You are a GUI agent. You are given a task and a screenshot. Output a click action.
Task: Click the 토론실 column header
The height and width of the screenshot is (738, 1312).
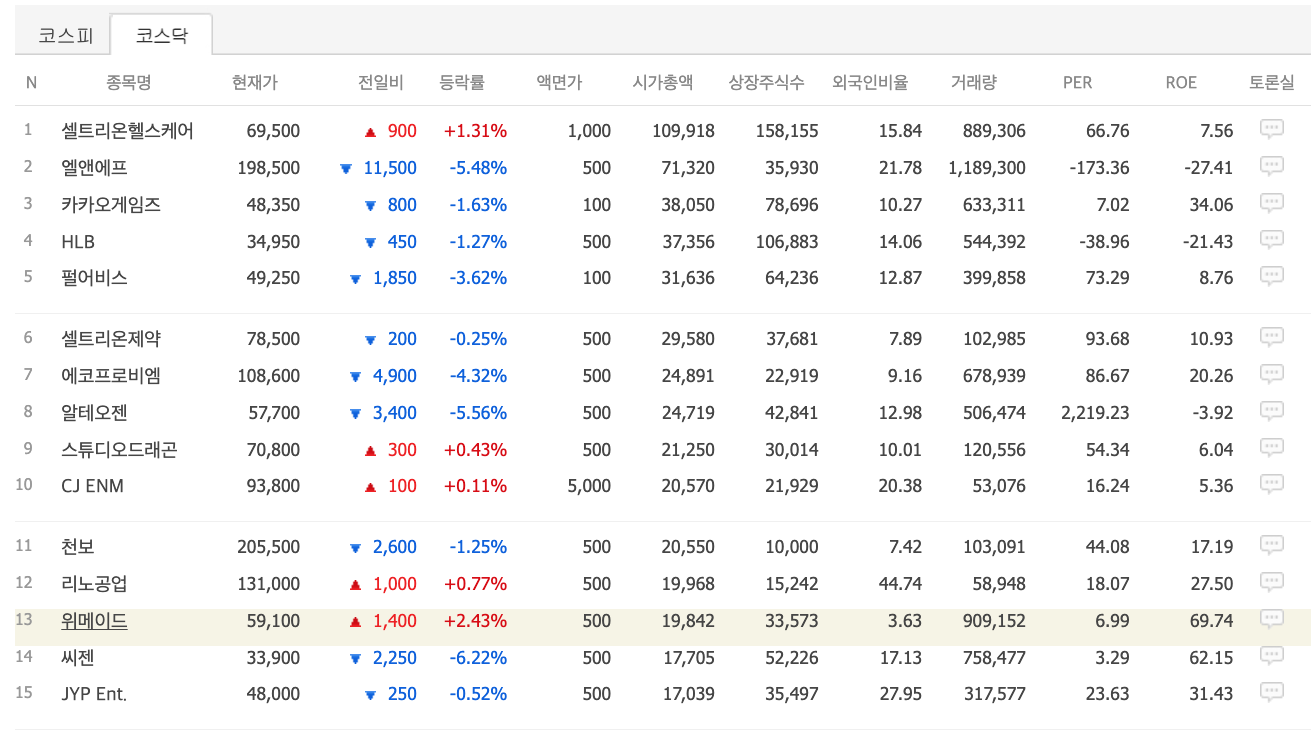1271,82
